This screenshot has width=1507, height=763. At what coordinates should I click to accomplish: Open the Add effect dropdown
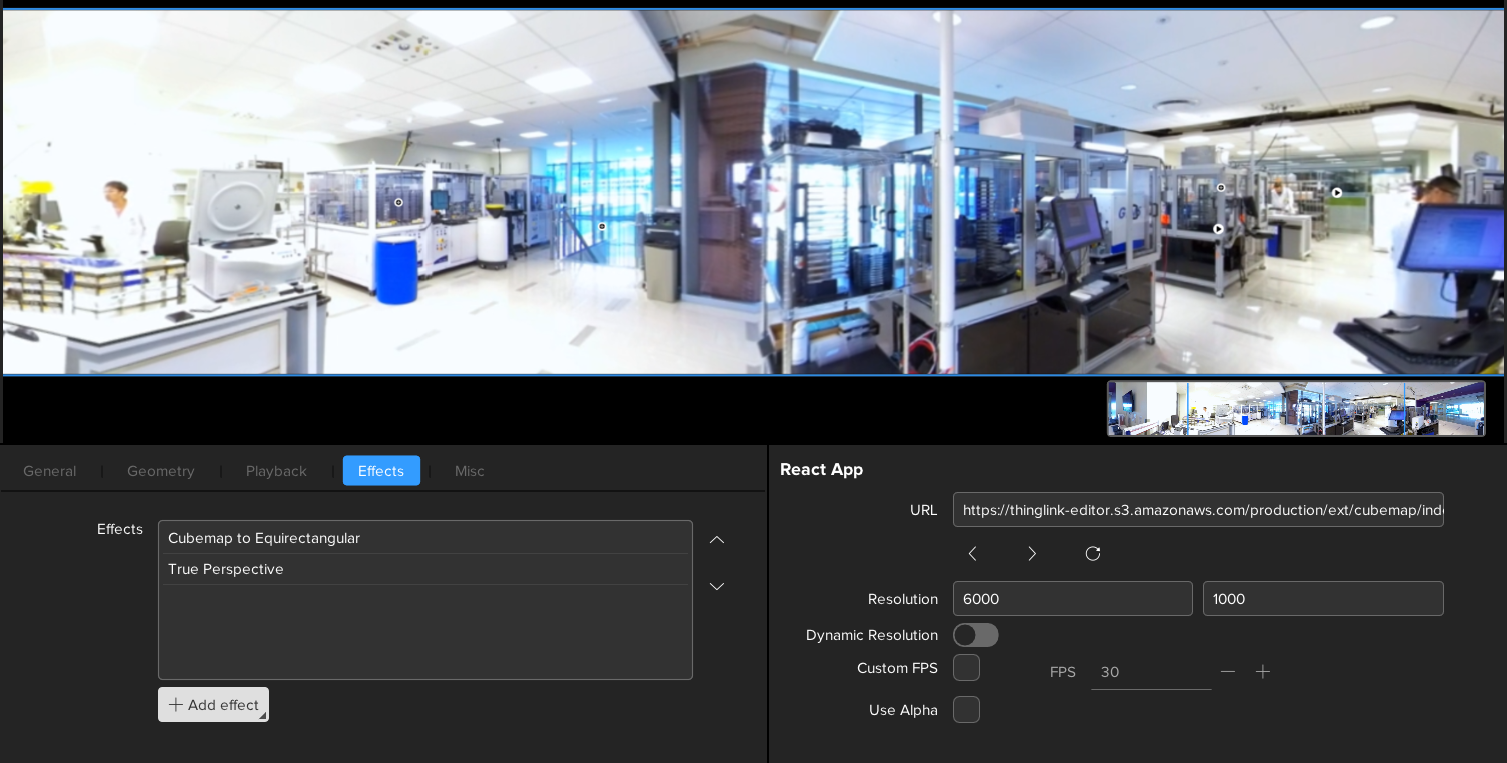[213, 705]
